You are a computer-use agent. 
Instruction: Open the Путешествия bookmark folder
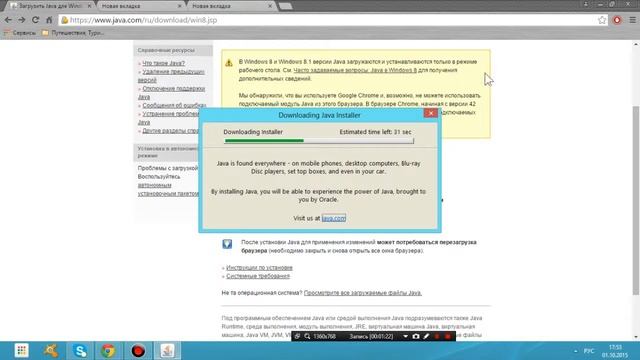(x=73, y=33)
